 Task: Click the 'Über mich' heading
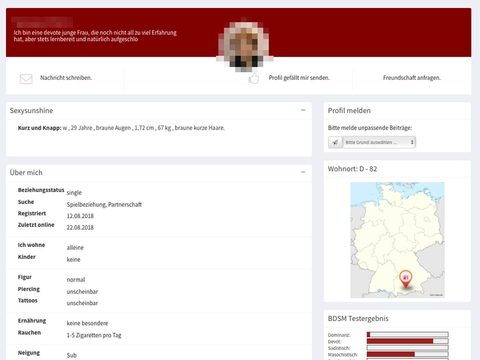26,173
